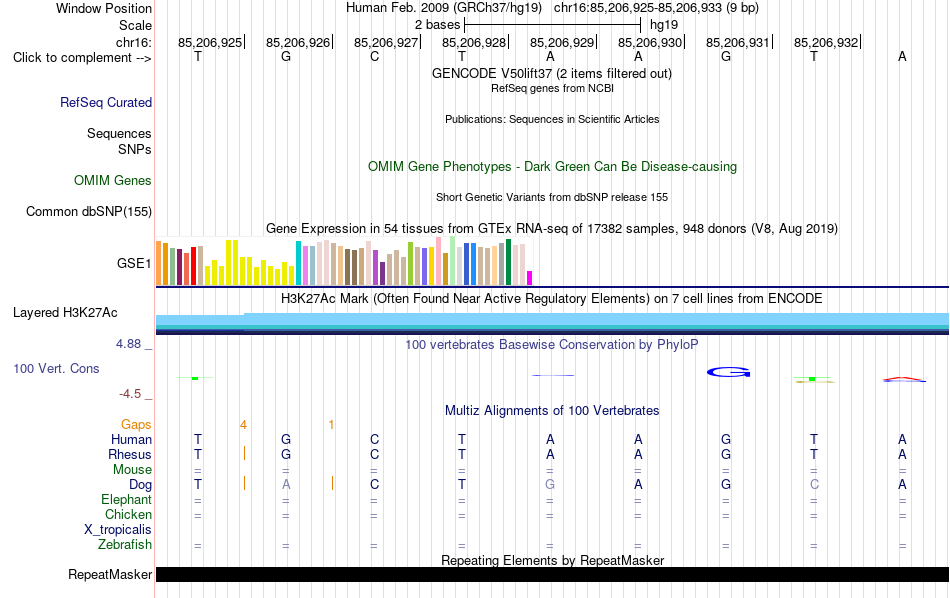Screen dimensions: 950x598
Task: Select the Common dbSNP(155) track label
Action: click(89, 211)
